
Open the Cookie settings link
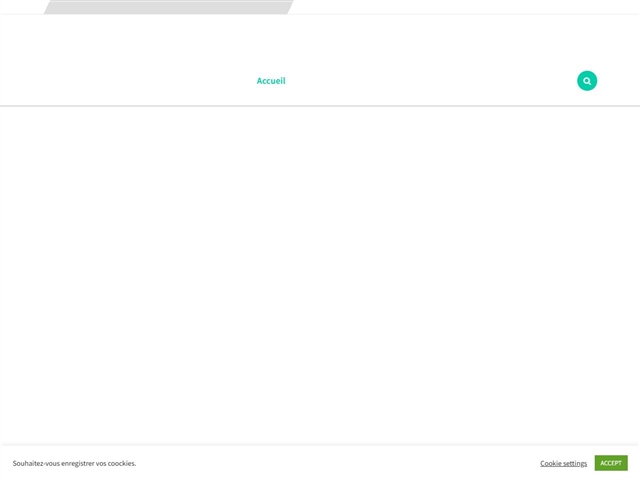(x=563, y=463)
